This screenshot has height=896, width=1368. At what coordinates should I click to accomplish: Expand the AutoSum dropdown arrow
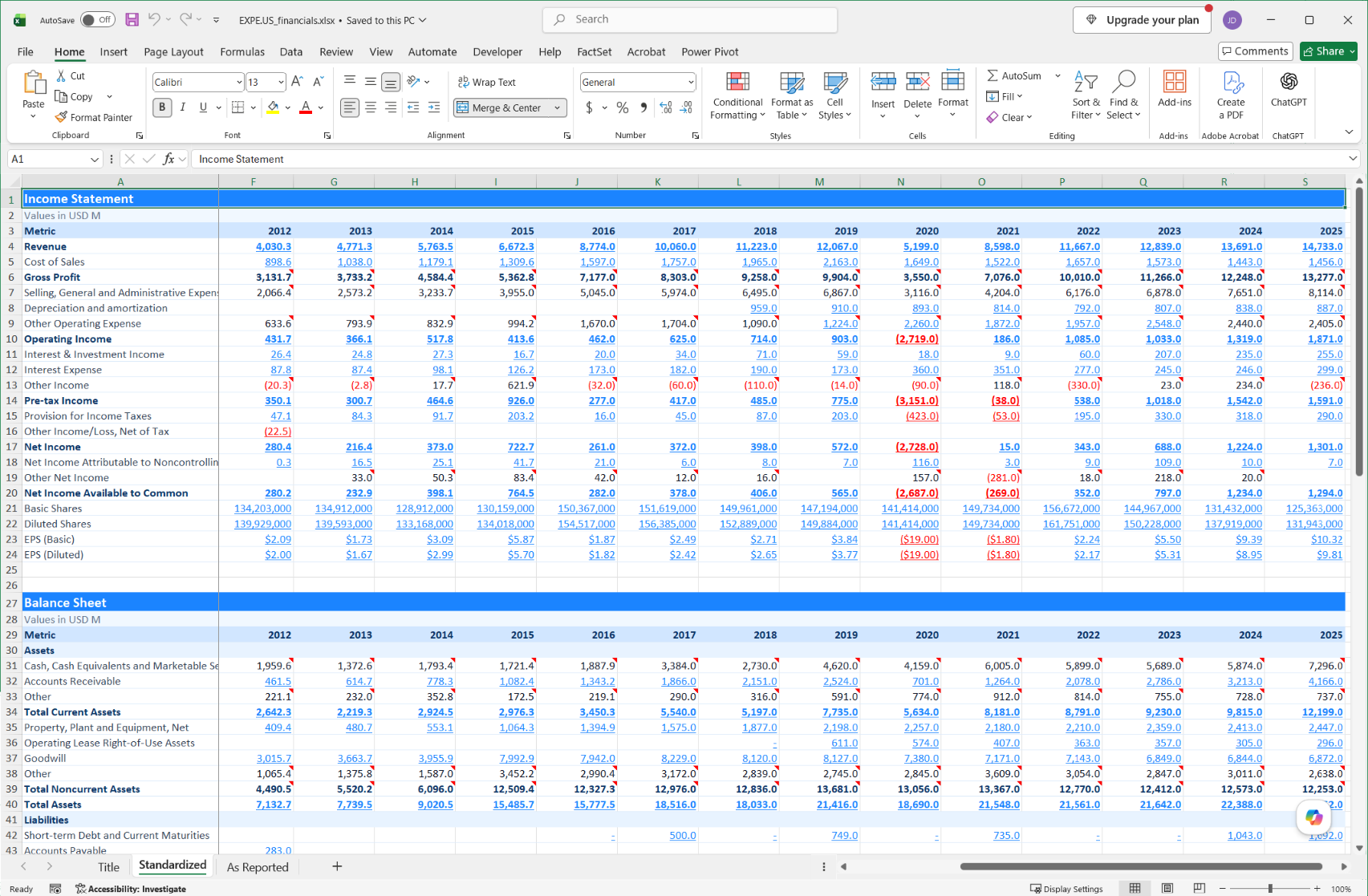1057,75
